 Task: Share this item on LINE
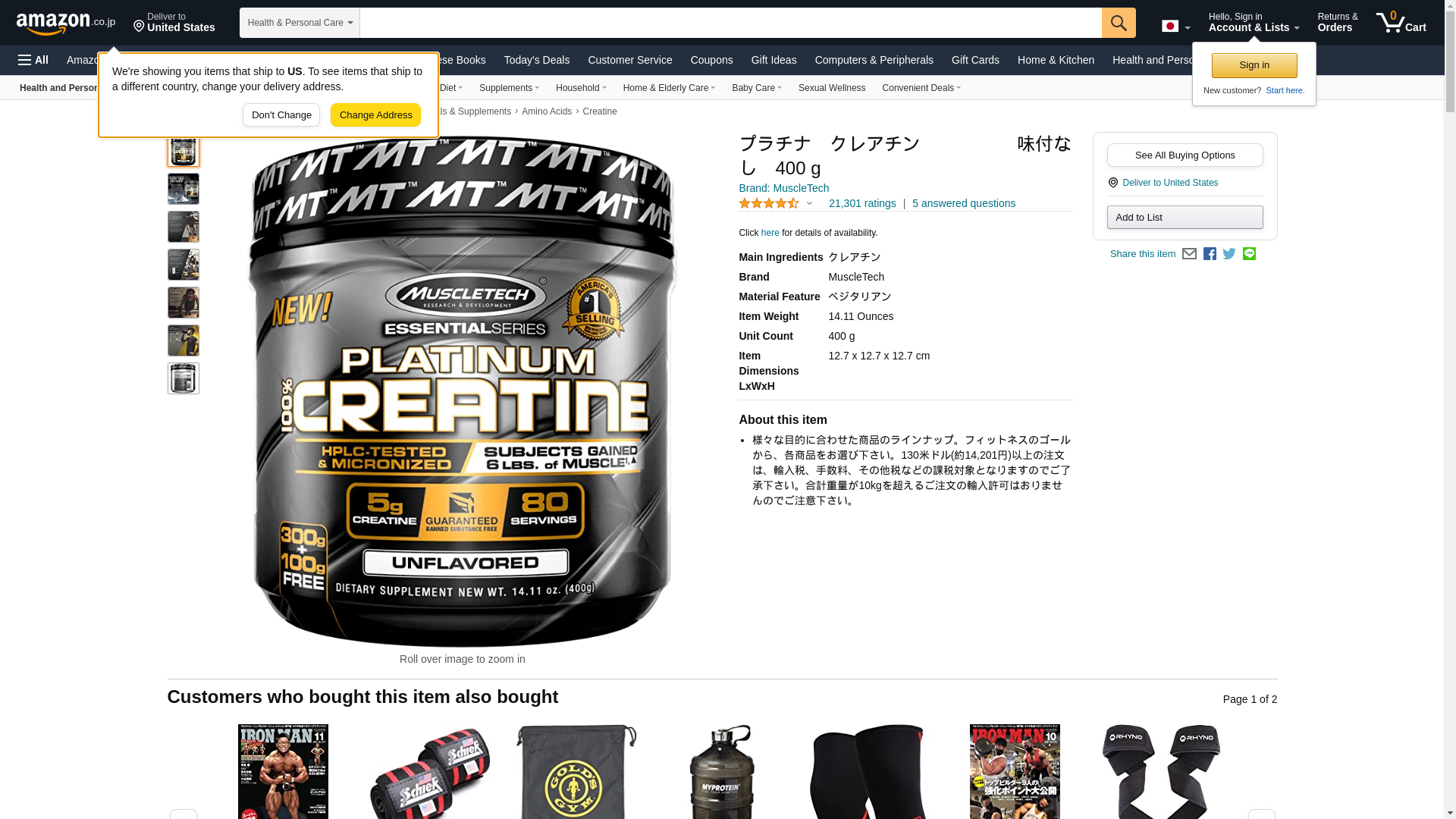pos(1249,254)
